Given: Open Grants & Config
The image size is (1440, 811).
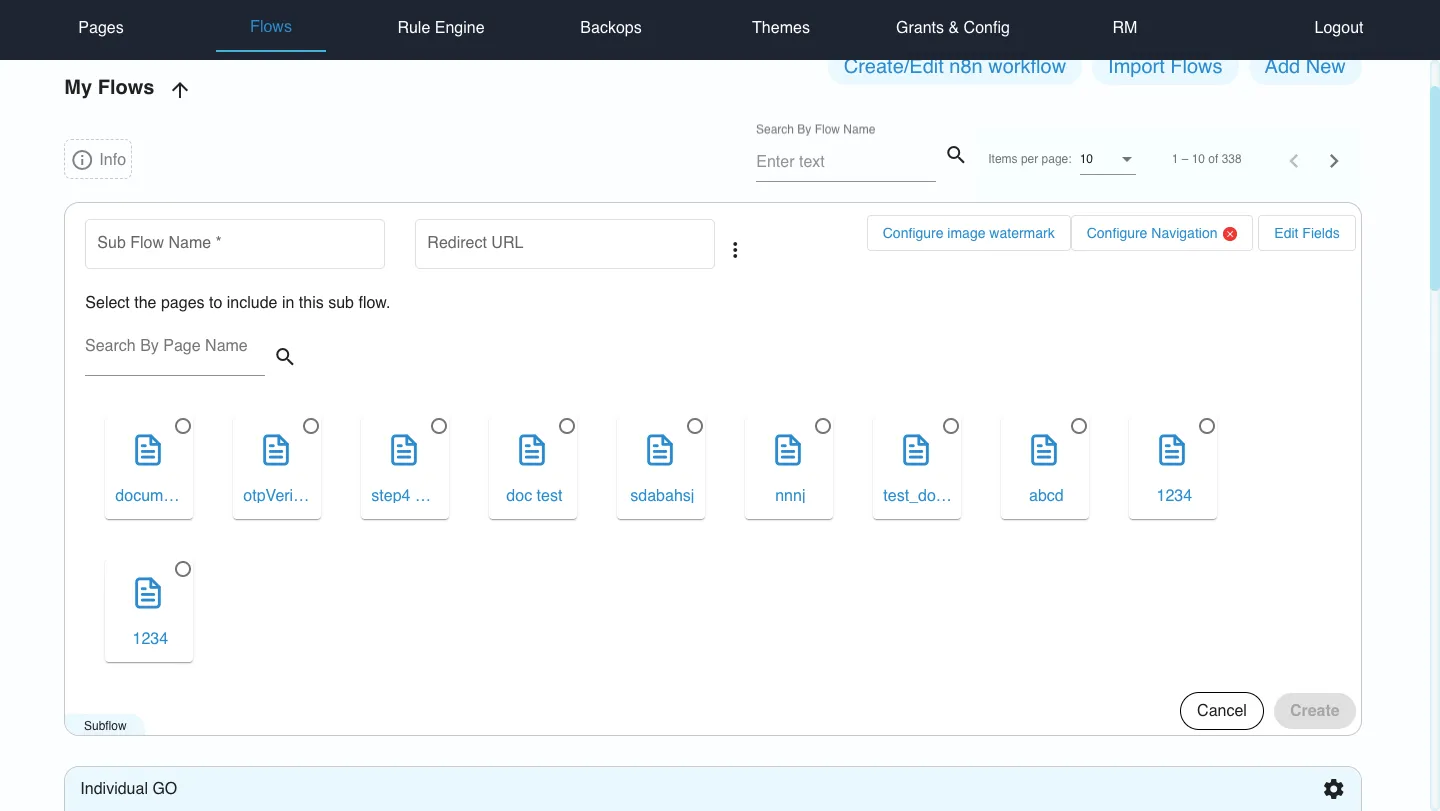Looking at the screenshot, I should (953, 28).
